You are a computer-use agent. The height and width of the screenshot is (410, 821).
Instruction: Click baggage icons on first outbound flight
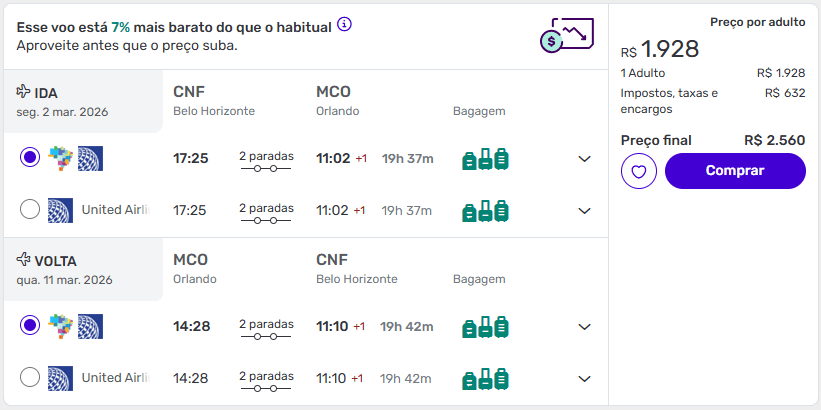(485, 159)
